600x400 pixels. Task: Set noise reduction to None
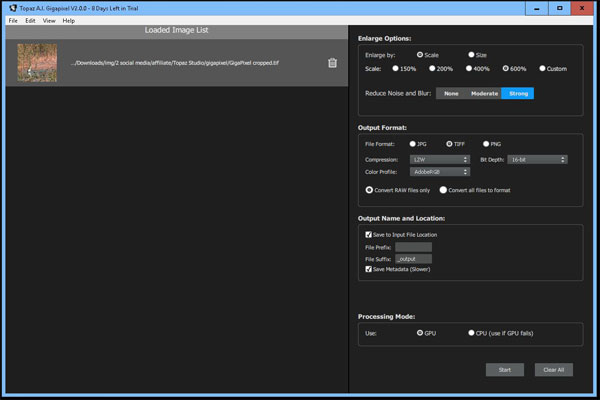[x=451, y=93]
